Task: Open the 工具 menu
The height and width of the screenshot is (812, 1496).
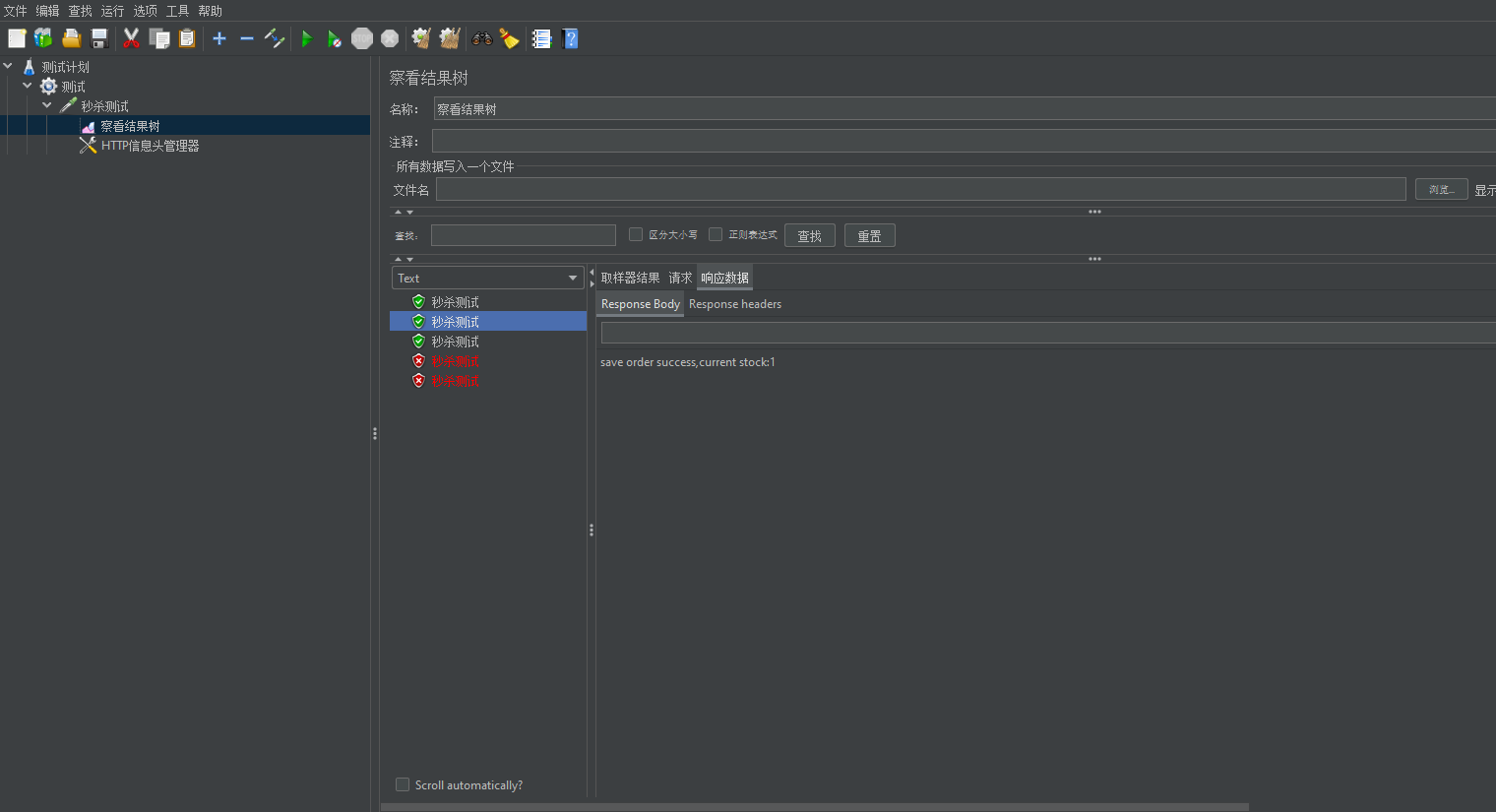Action: tap(178, 11)
